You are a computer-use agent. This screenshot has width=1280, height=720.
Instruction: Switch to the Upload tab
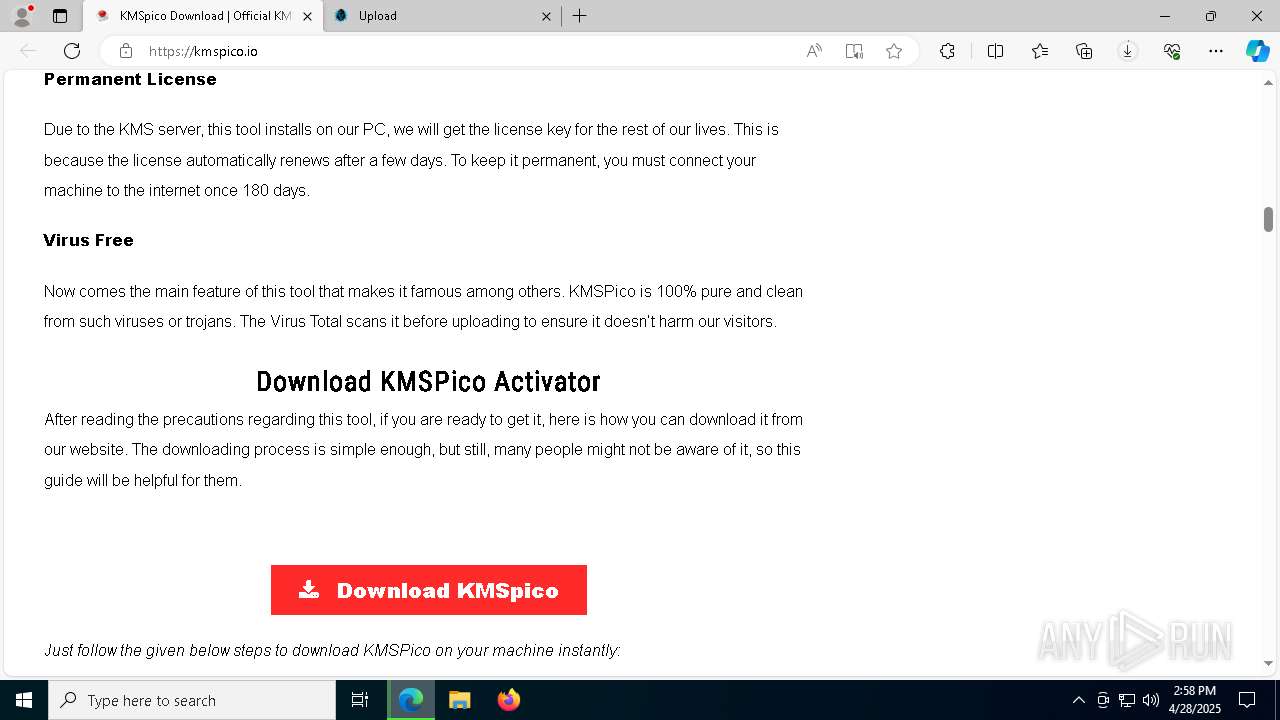pos(445,16)
